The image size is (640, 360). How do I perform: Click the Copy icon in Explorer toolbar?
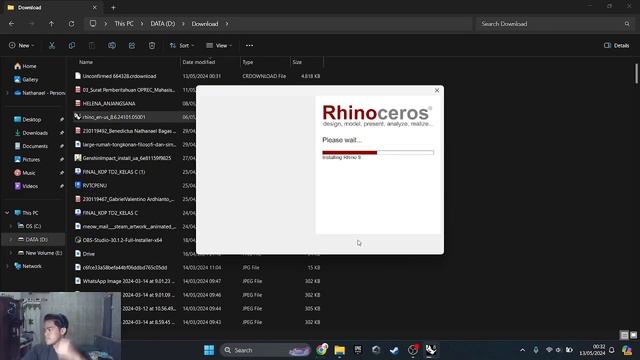[x=72, y=46]
